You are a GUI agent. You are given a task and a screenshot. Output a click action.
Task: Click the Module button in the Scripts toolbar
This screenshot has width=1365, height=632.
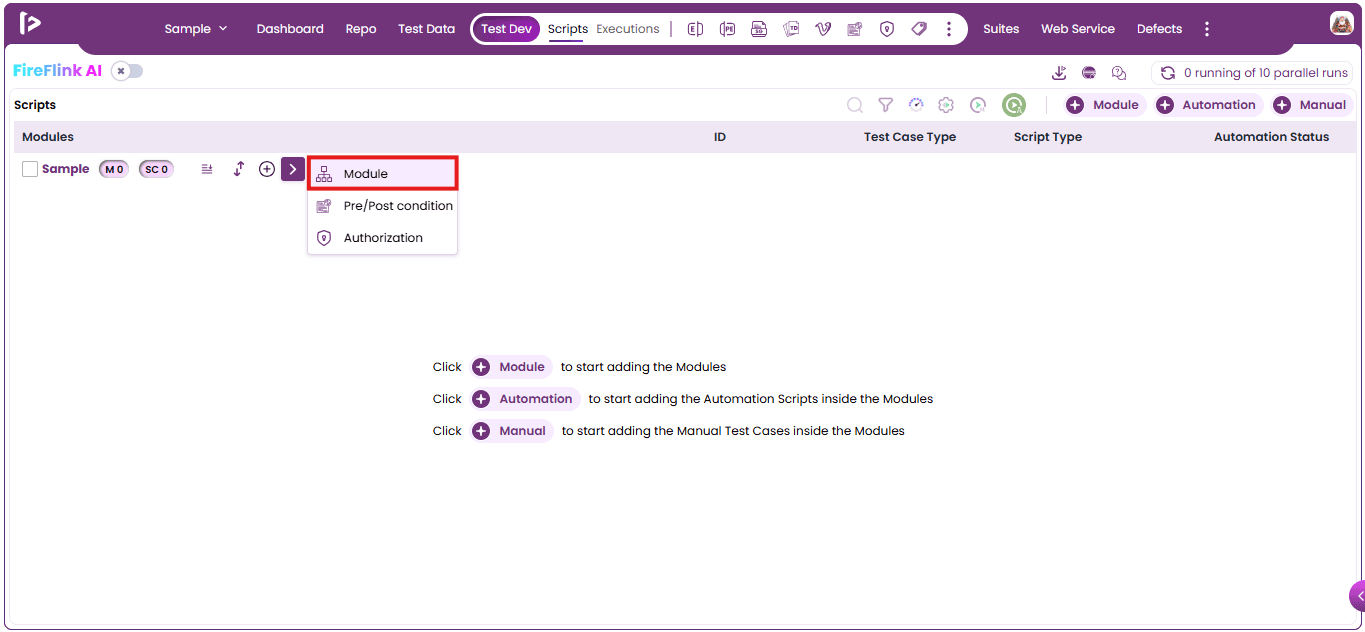(x=1106, y=105)
